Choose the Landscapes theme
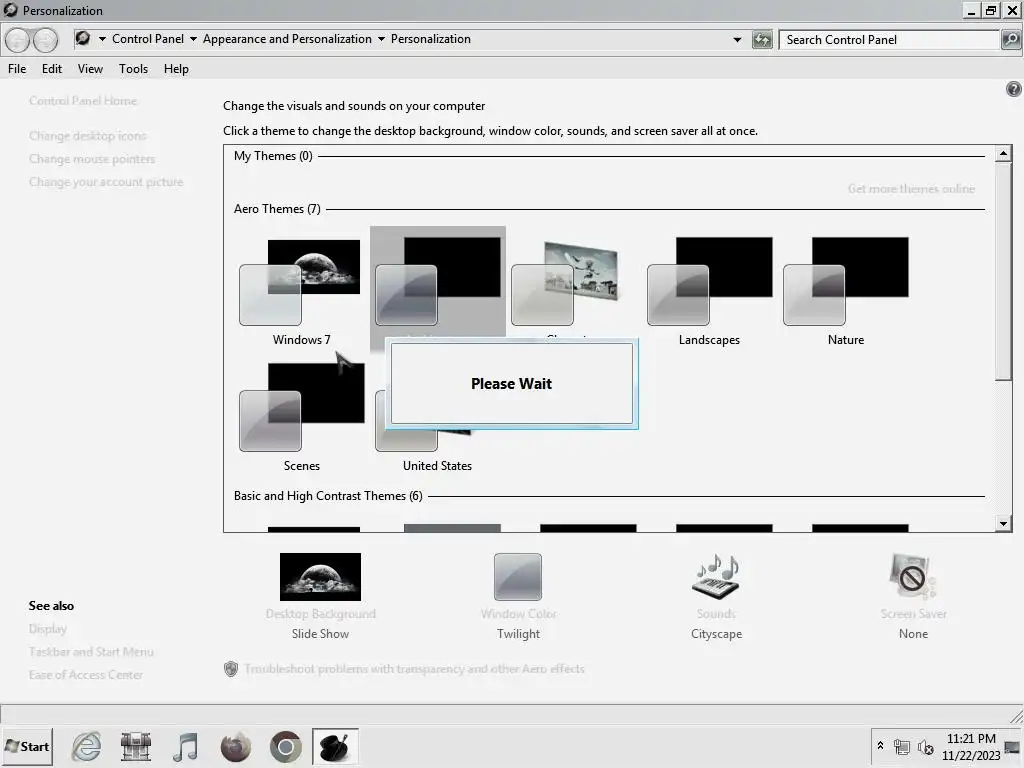1024x768 pixels. click(709, 291)
